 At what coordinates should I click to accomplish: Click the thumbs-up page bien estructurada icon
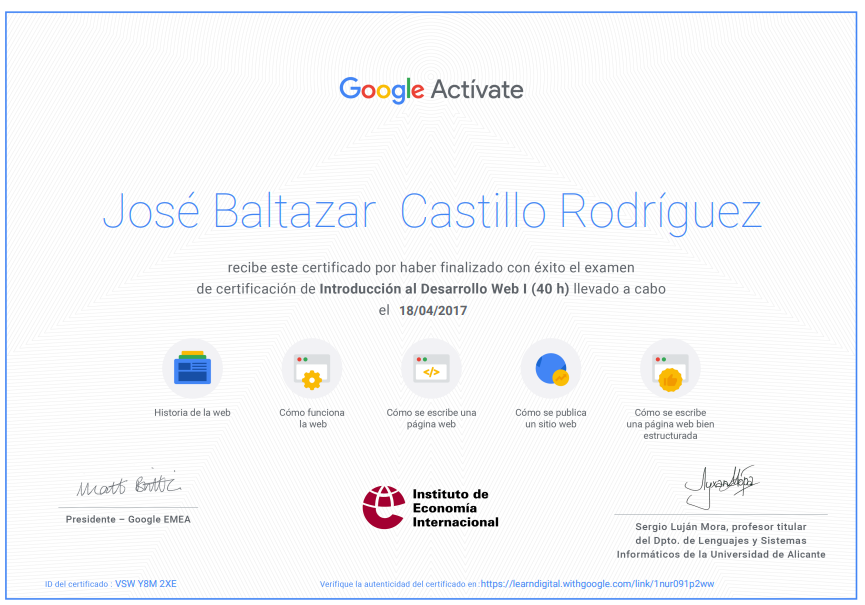(x=670, y=368)
